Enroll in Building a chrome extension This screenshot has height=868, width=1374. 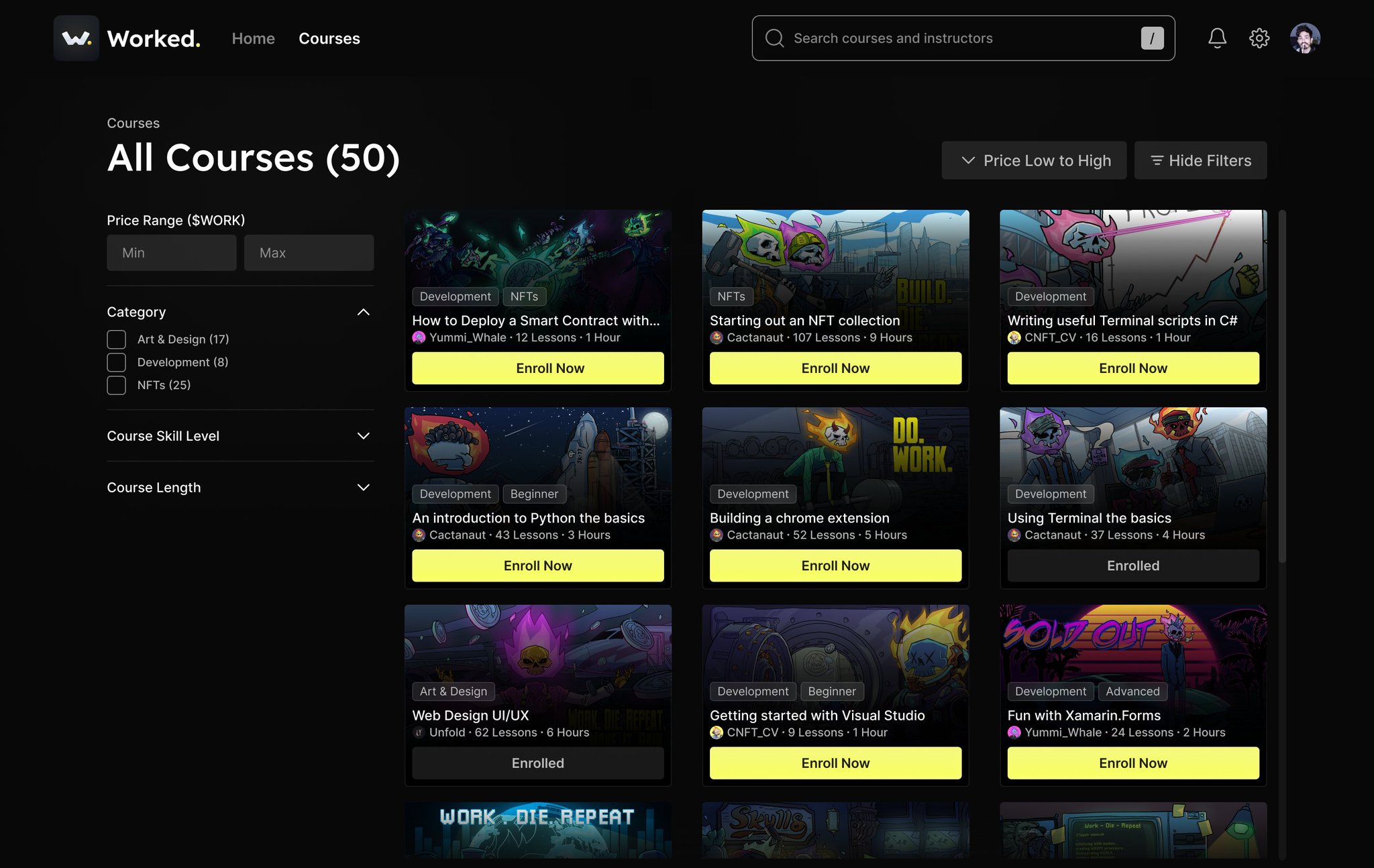click(x=835, y=565)
